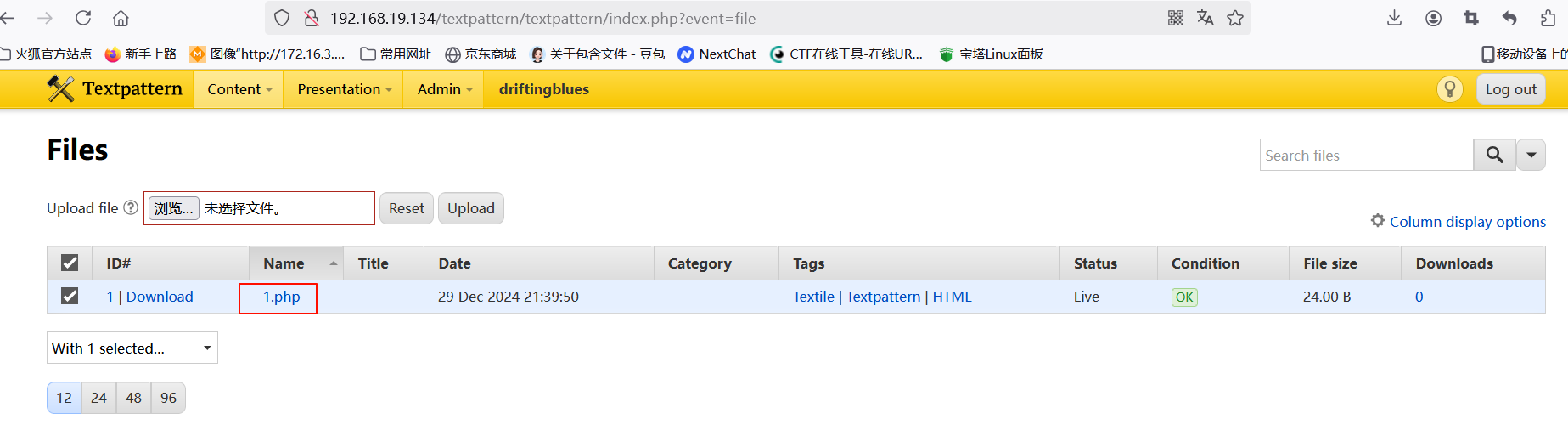Click the Textpattern tag link
This screenshot has height=436, width=1568.
pyautogui.click(x=883, y=297)
